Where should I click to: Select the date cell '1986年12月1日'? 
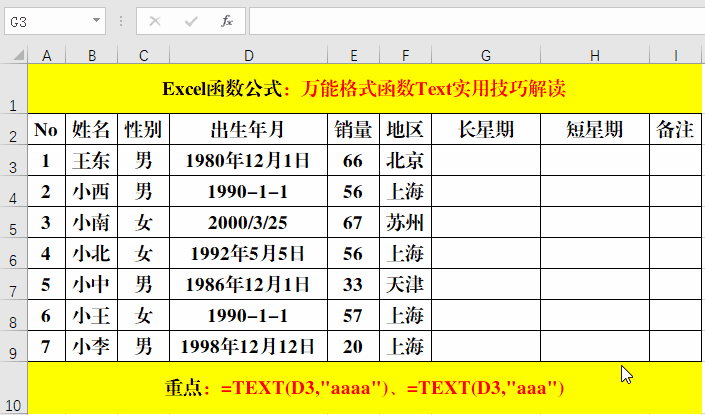coord(248,284)
